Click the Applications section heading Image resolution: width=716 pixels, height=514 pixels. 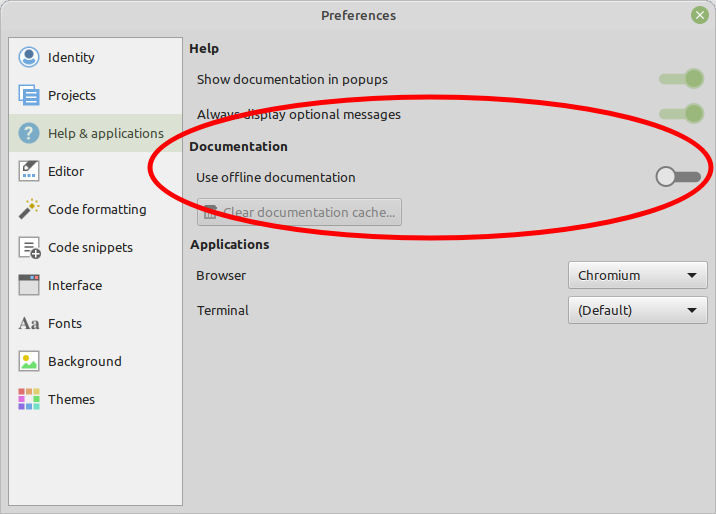click(230, 245)
